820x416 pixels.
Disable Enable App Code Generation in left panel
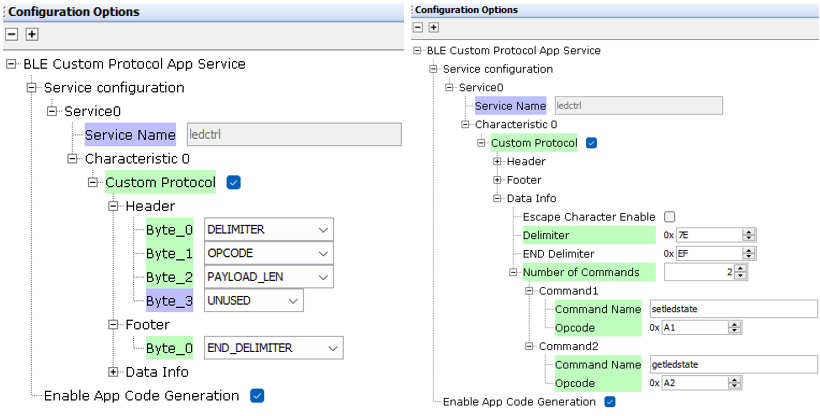pos(257,396)
